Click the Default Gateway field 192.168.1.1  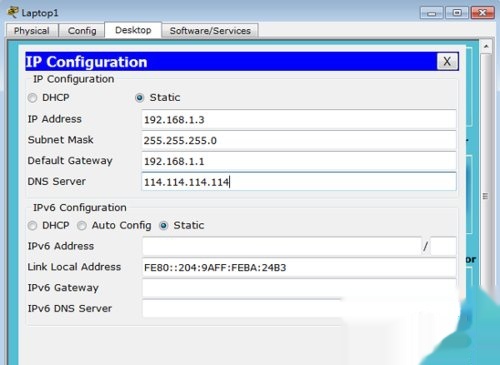tap(299, 161)
